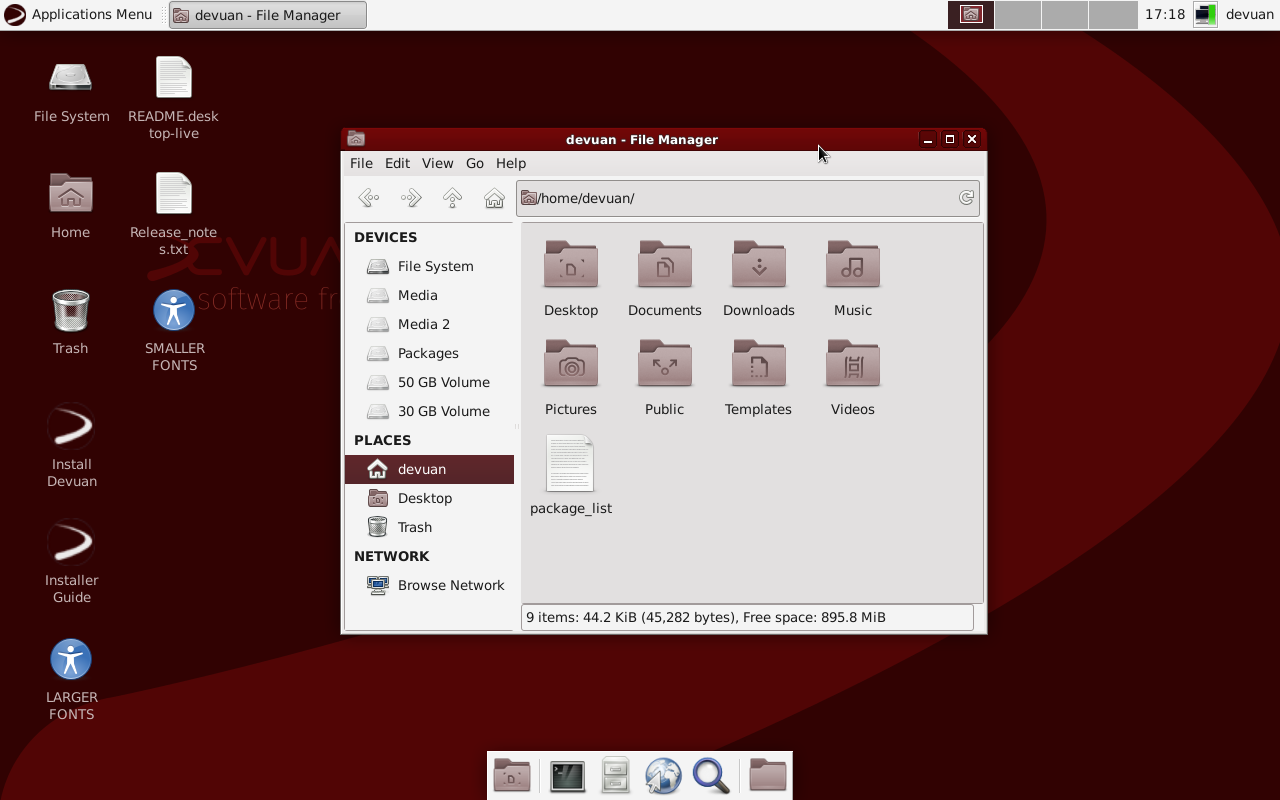Click the Back navigation arrow
The image size is (1280, 800).
(x=368, y=198)
